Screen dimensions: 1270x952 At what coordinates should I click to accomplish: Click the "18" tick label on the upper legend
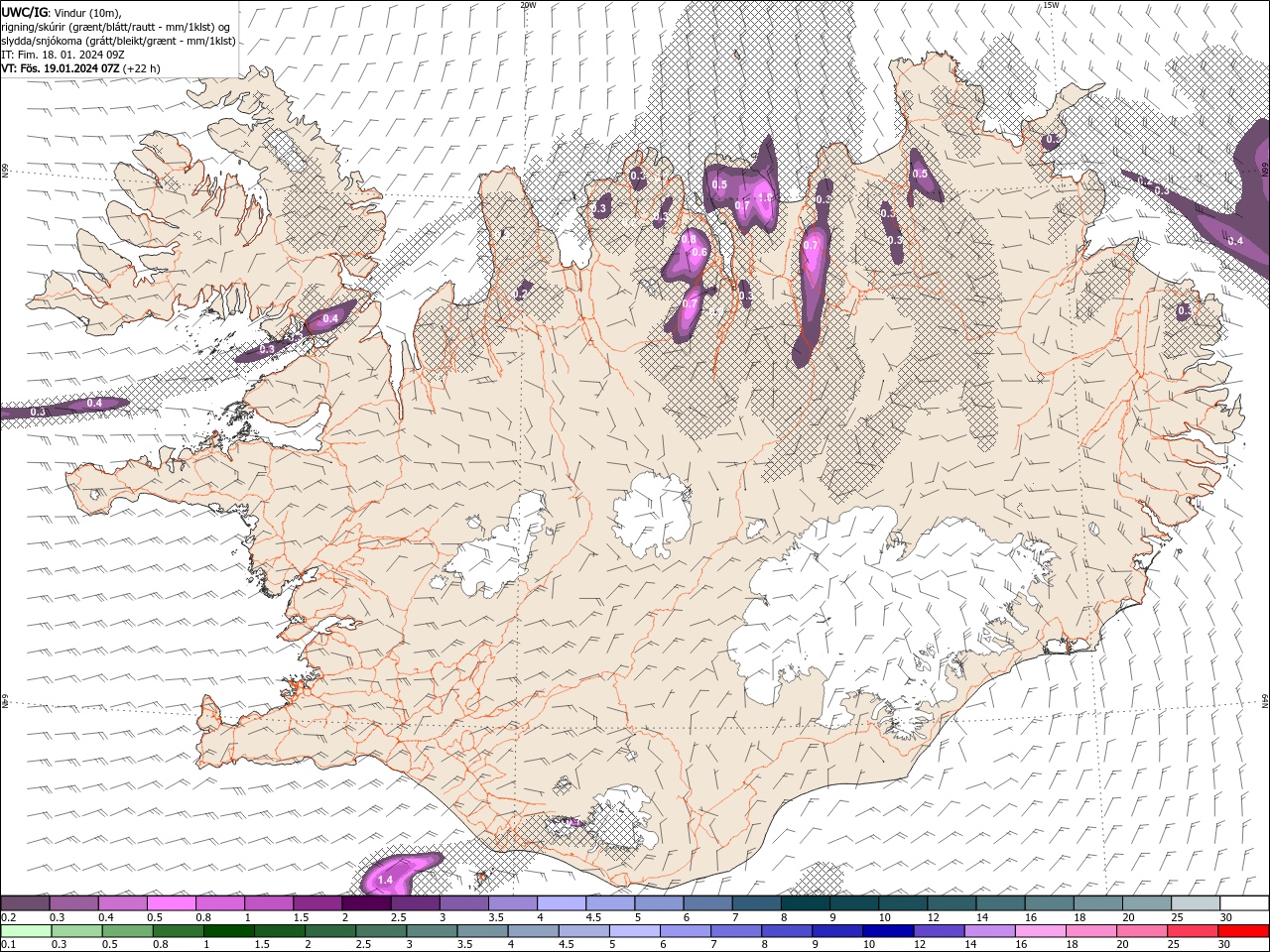tap(1079, 917)
